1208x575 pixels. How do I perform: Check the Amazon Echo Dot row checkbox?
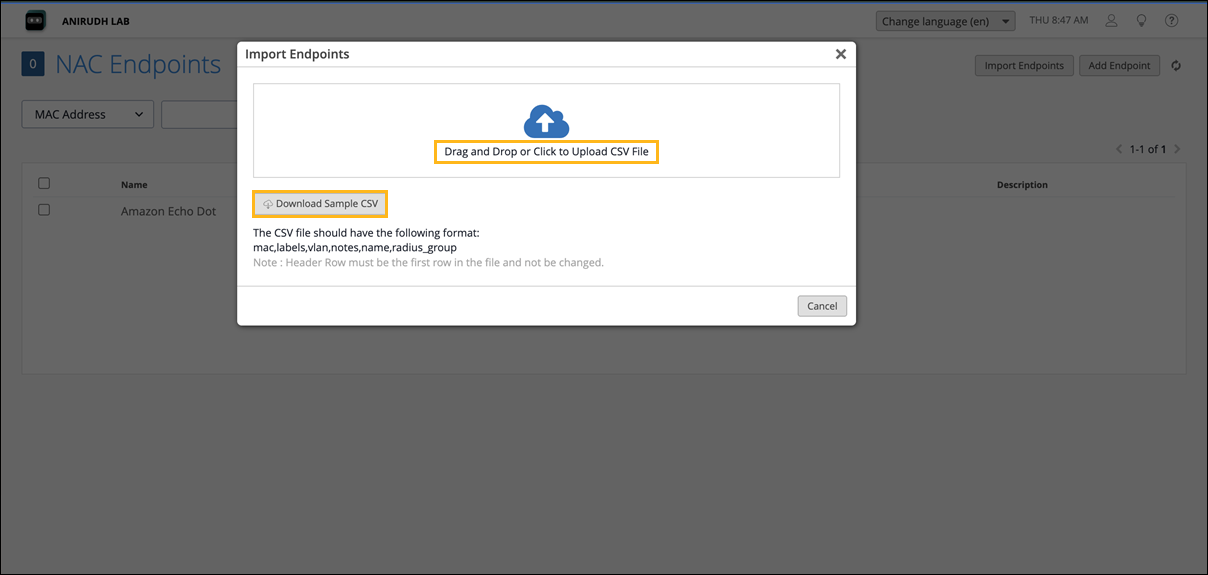44,210
